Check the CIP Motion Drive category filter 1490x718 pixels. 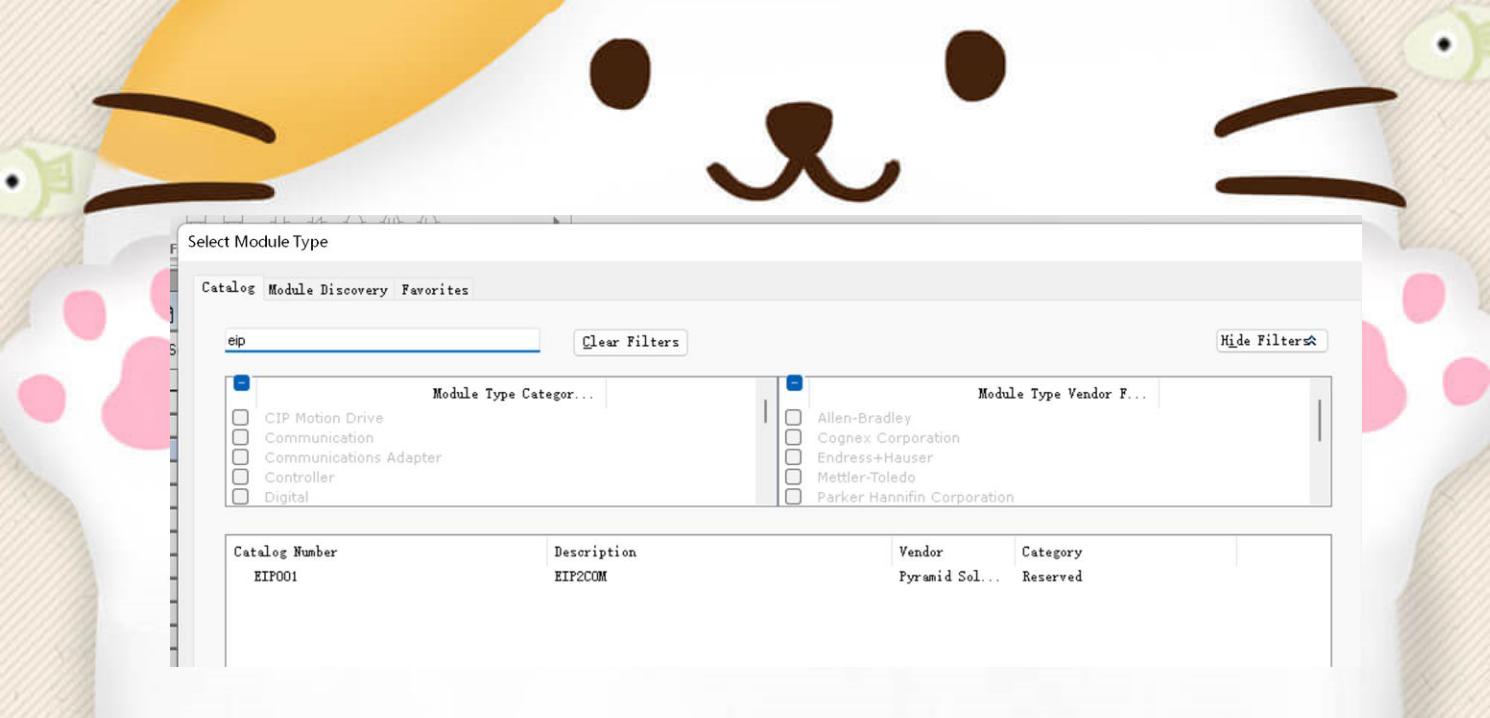pos(240,418)
